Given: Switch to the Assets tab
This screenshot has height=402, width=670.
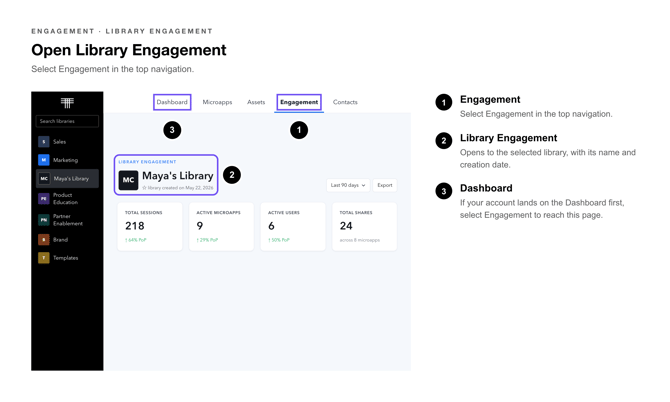Looking at the screenshot, I should 256,102.
